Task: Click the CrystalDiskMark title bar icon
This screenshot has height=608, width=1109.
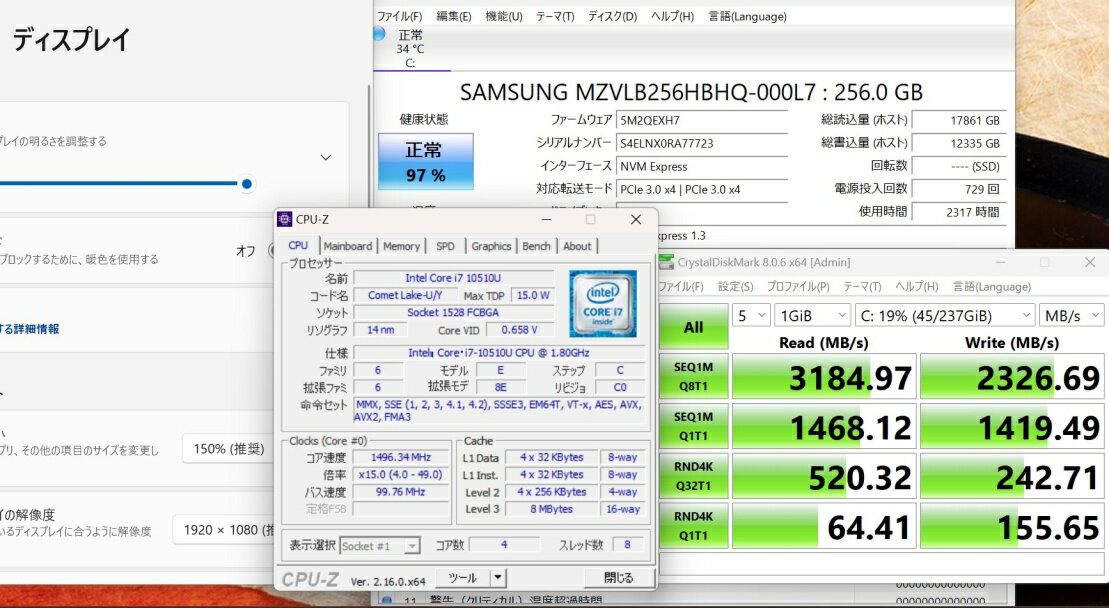Action: point(666,263)
